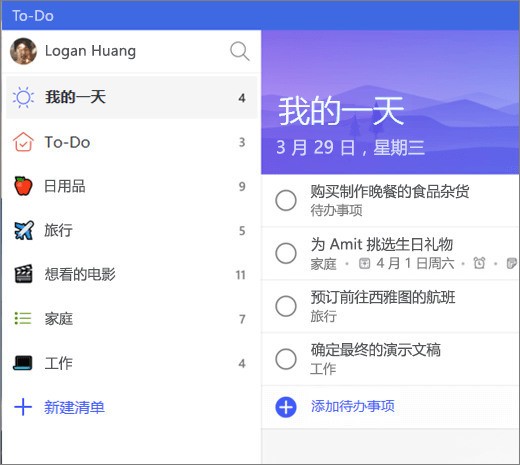Open Logan Huang profile avatar

click(23, 51)
